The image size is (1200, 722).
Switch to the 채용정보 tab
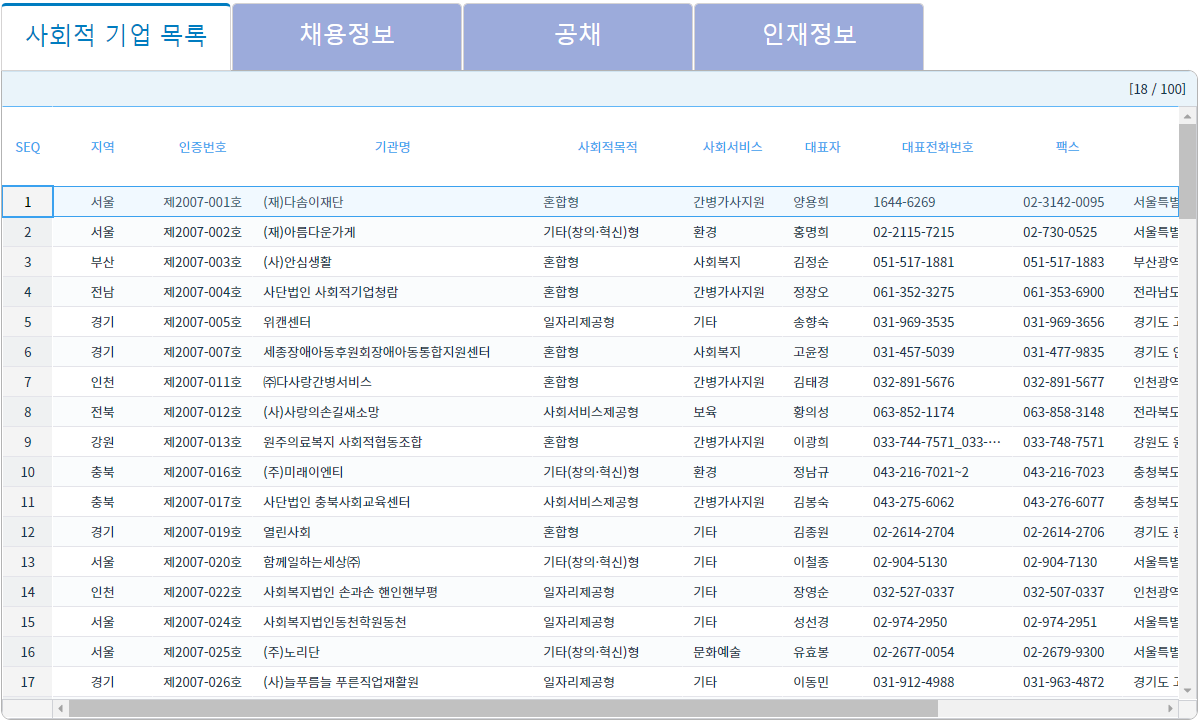point(347,36)
